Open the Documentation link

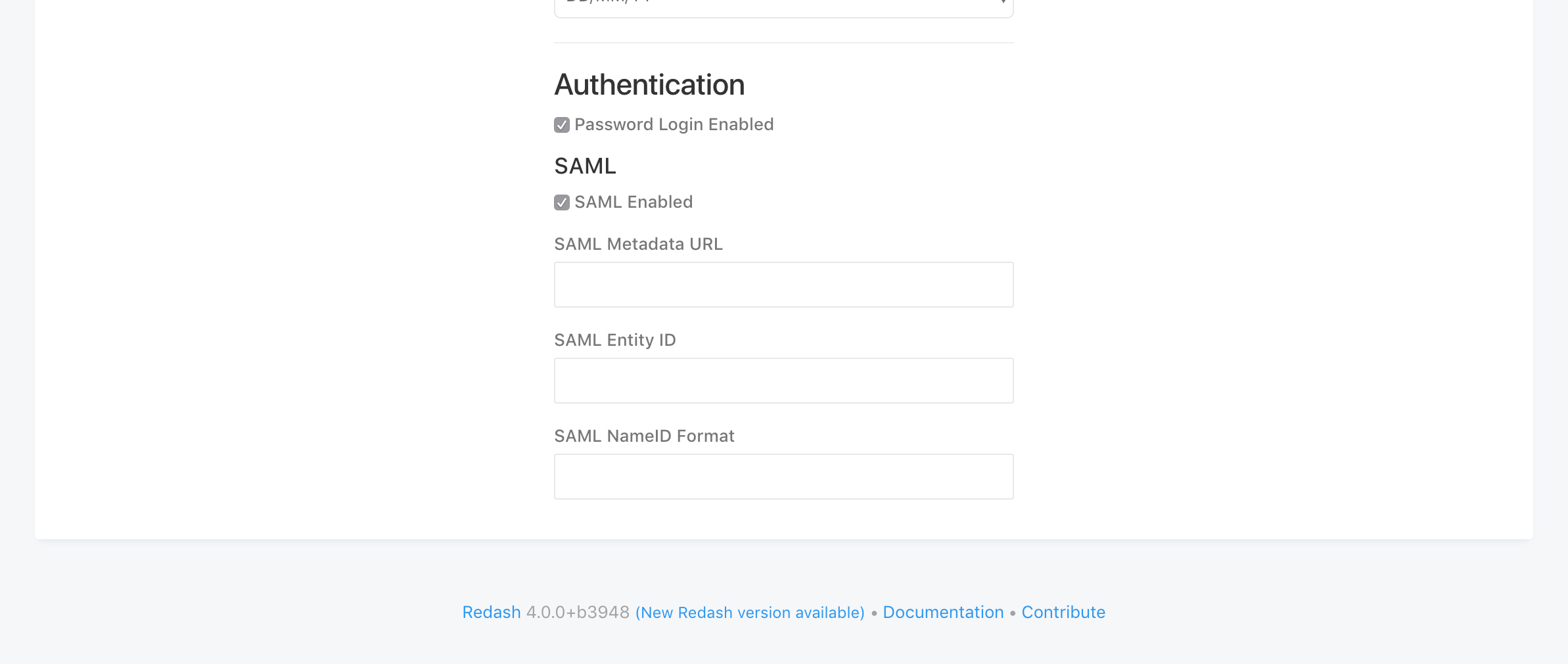(943, 612)
